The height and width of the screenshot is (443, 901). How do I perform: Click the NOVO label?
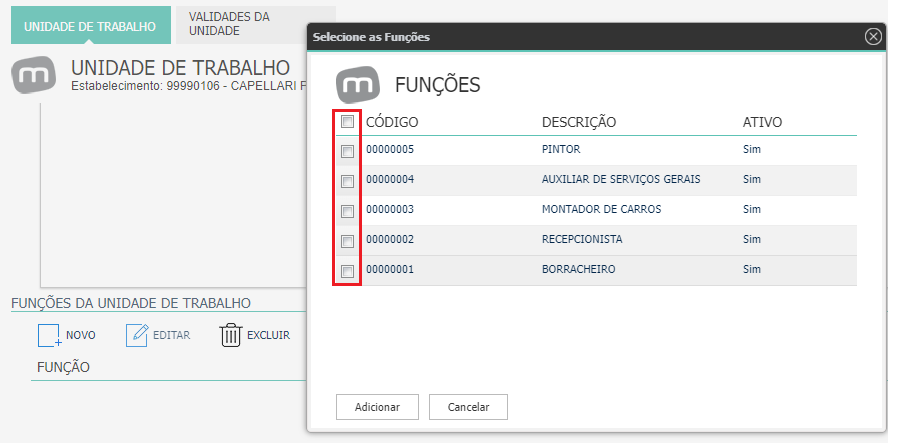pos(81,336)
